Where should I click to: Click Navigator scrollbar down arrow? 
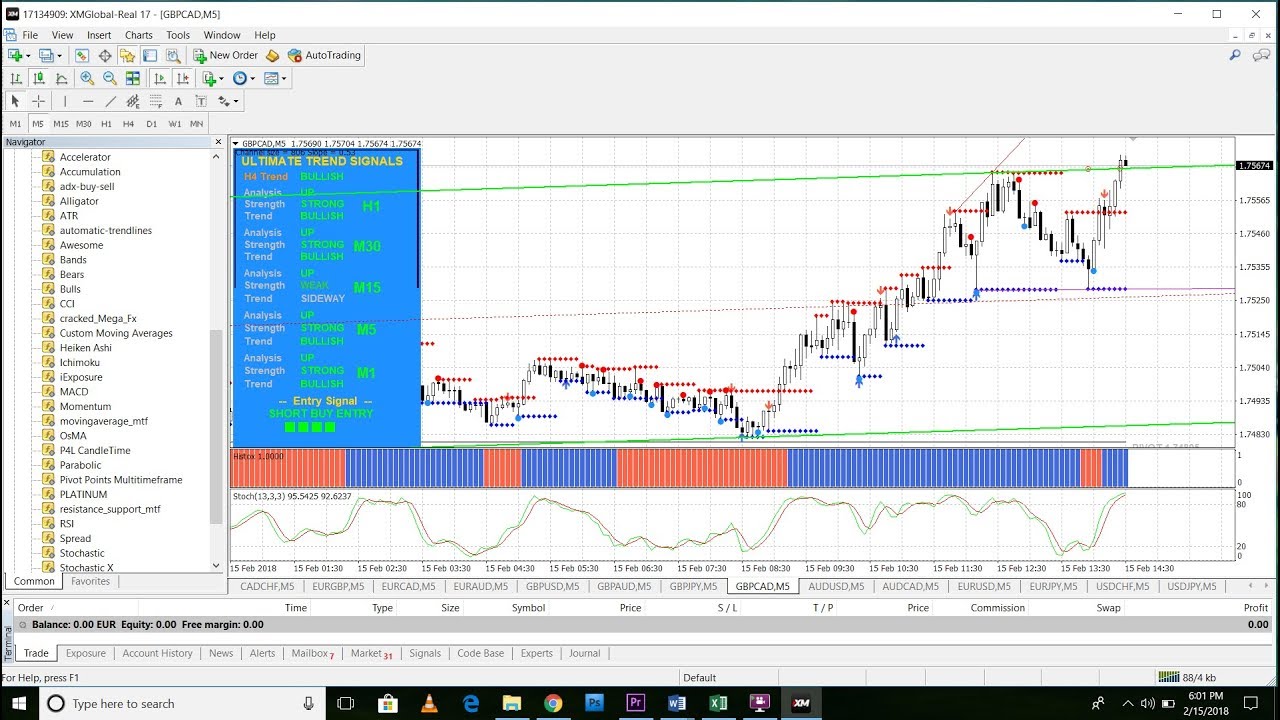click(216, 566)
